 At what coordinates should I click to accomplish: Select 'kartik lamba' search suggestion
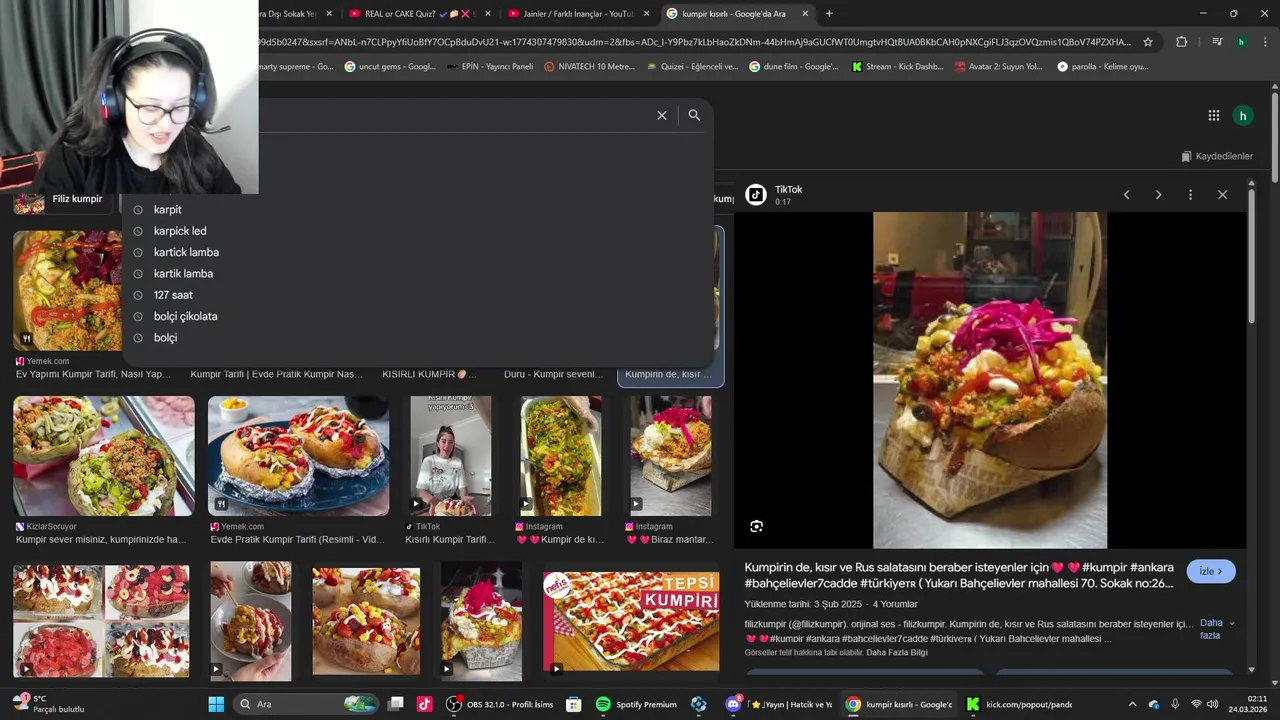183,274
